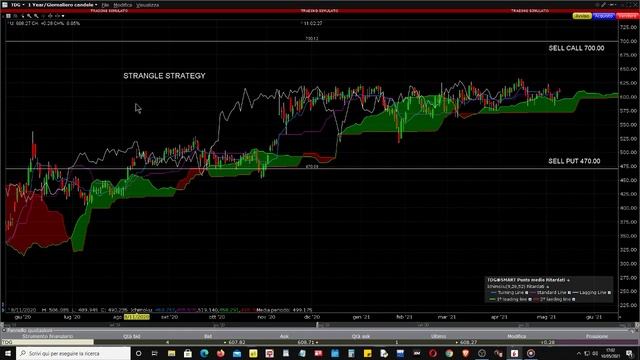
Task: Open the yellow Sticky Notes taskbar icon
Action: click(x=367, y=353)
